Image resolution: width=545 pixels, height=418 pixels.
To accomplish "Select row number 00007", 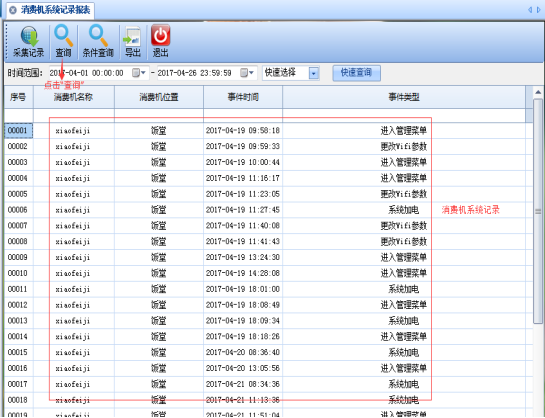I will coord(17,226).
